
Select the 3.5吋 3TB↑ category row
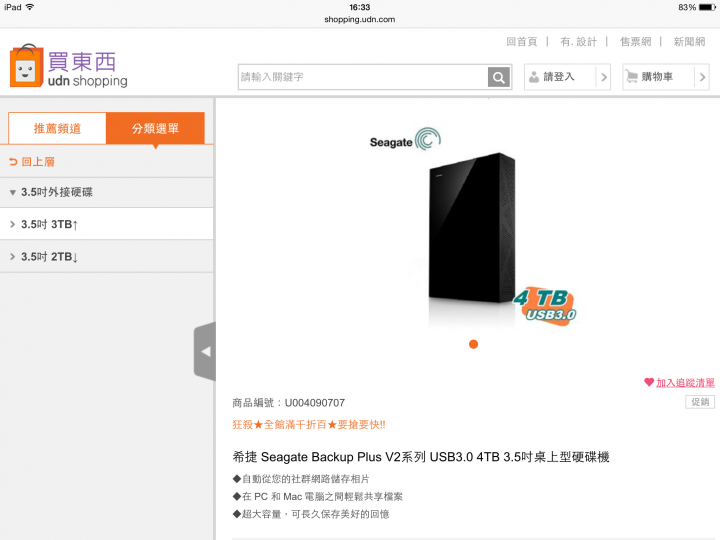(107, 224)
